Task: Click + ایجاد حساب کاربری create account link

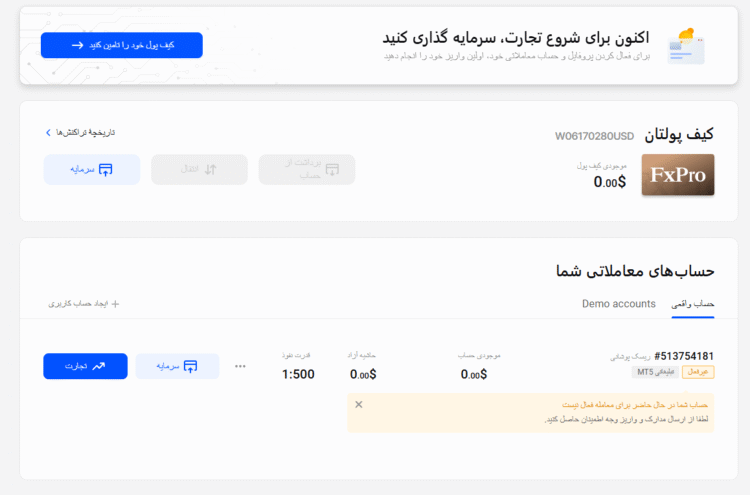Action: click(84, 304)
